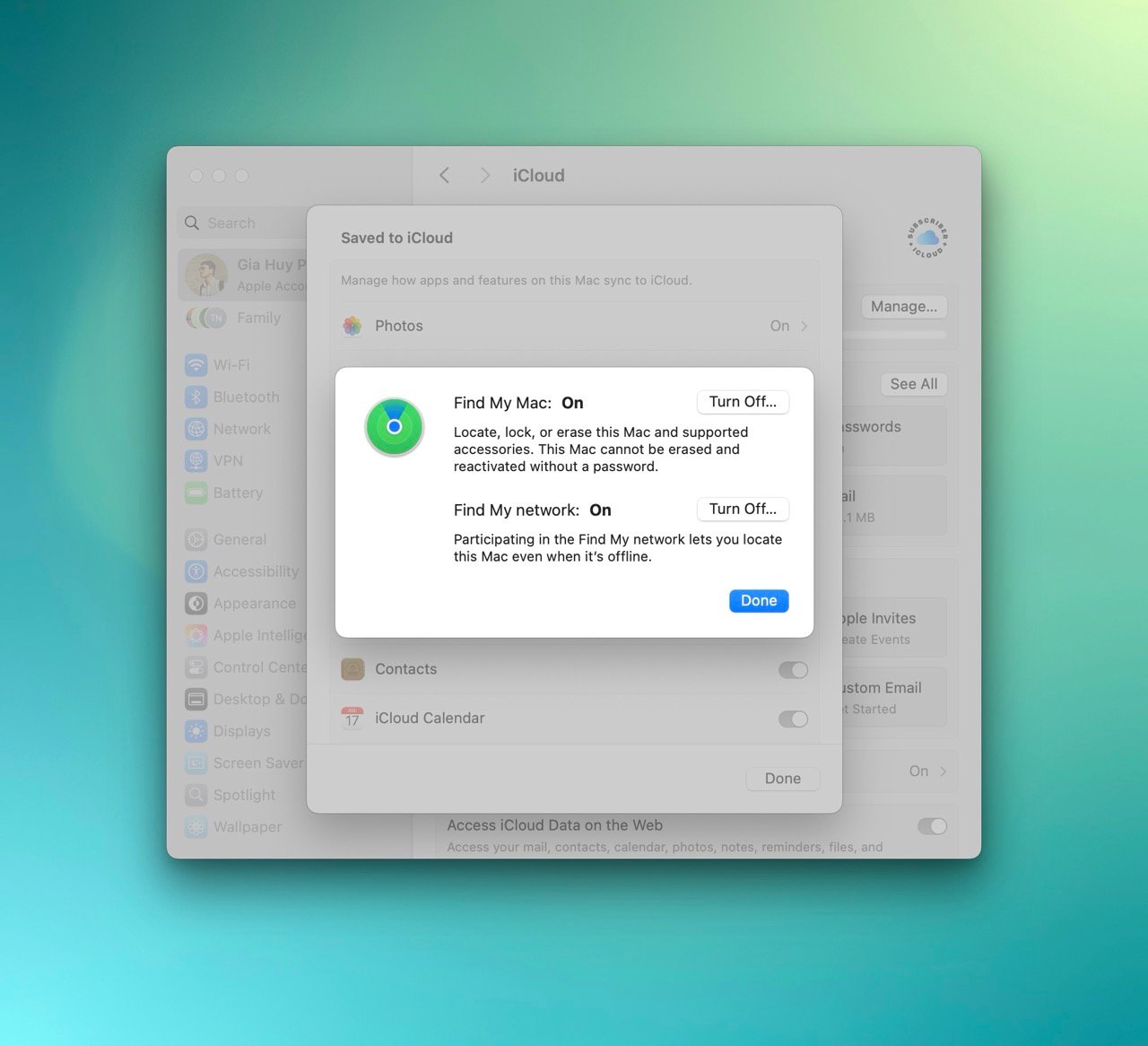
Task: Click the VPN sidebar icon
Action: pos(196,461)
